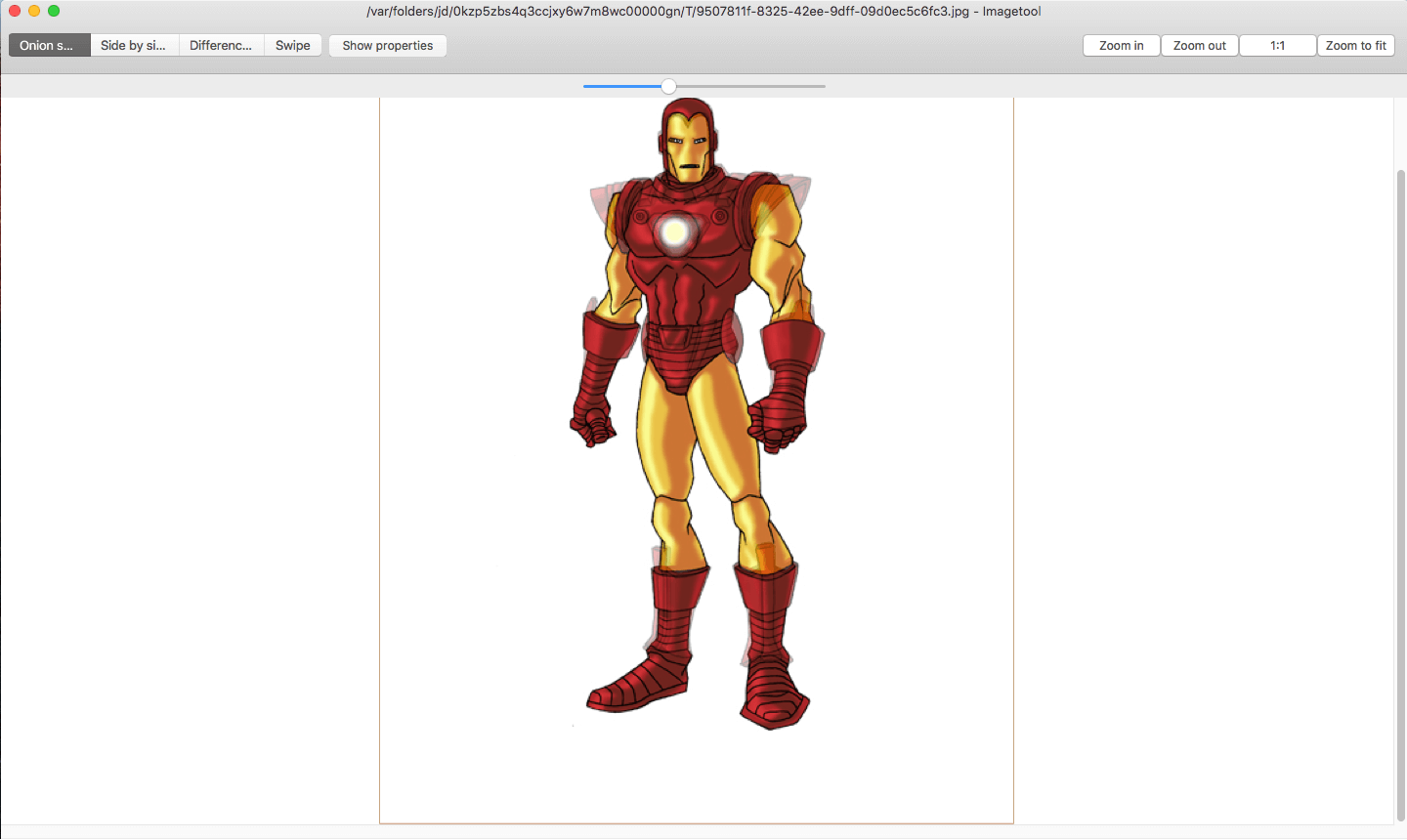Viewport: 1407px width, 840px height.
Task: Select the Onion skin view tab
Action: tap(50, 46)
